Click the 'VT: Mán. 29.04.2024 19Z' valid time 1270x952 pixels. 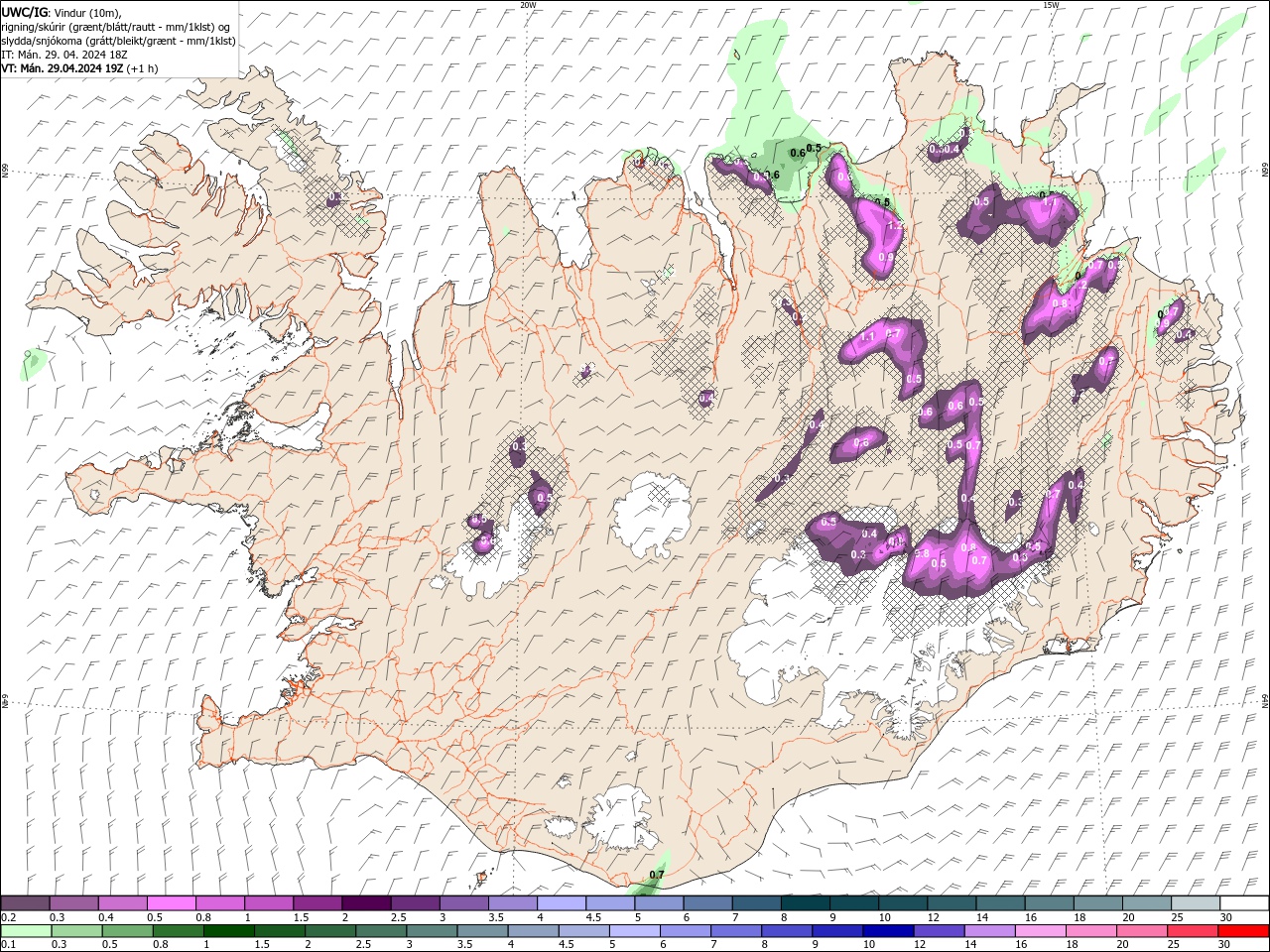pyautogui.click(x=62, y=68)
